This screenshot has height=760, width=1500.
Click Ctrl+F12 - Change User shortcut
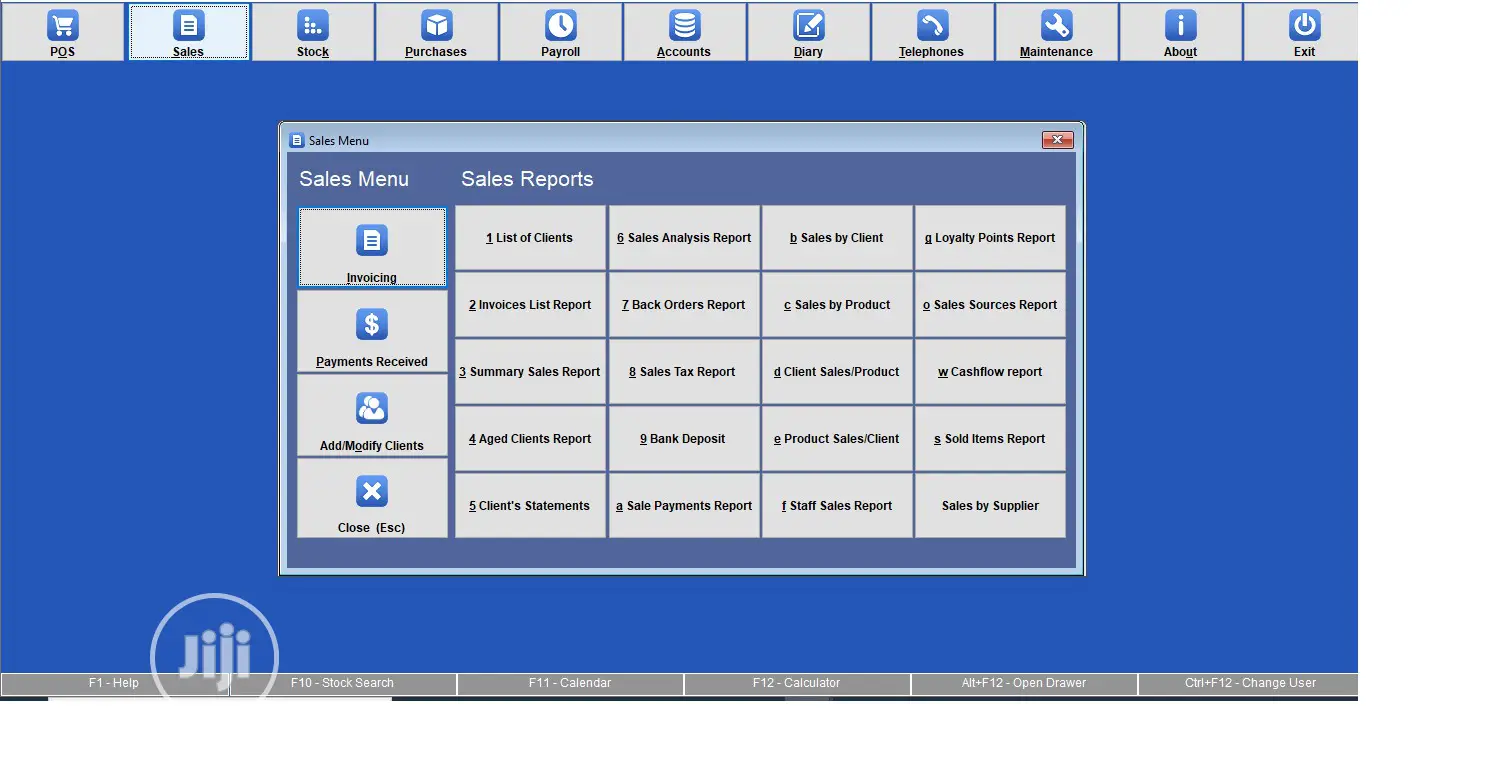click(x=1249, y=684)
